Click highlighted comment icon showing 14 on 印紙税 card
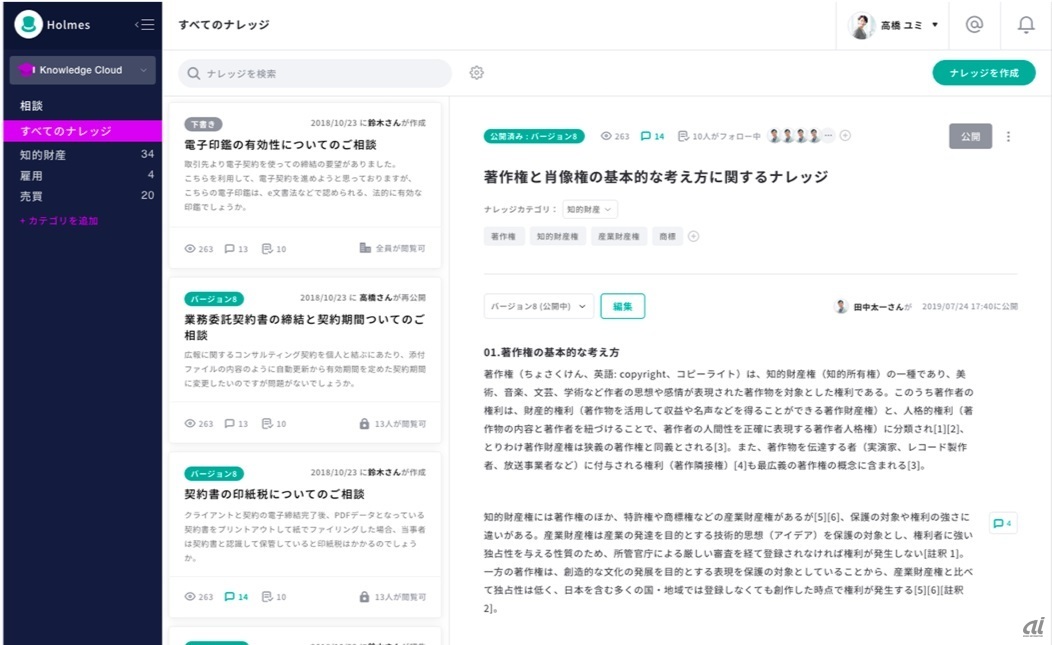 pos(229,597)
